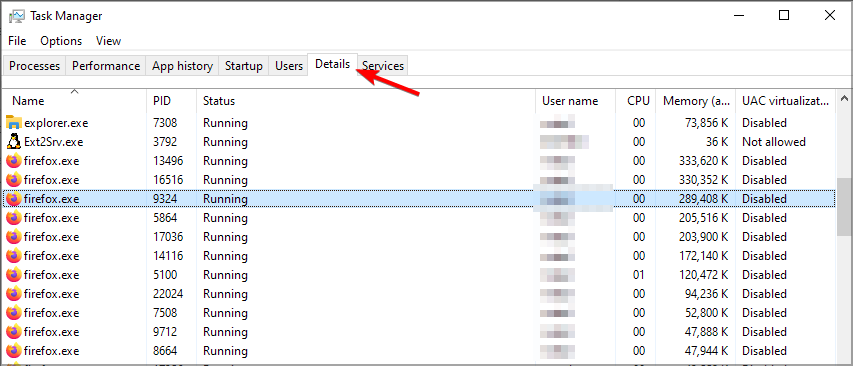
Task: Switch to the Processes tab
Action: point(35,66)
